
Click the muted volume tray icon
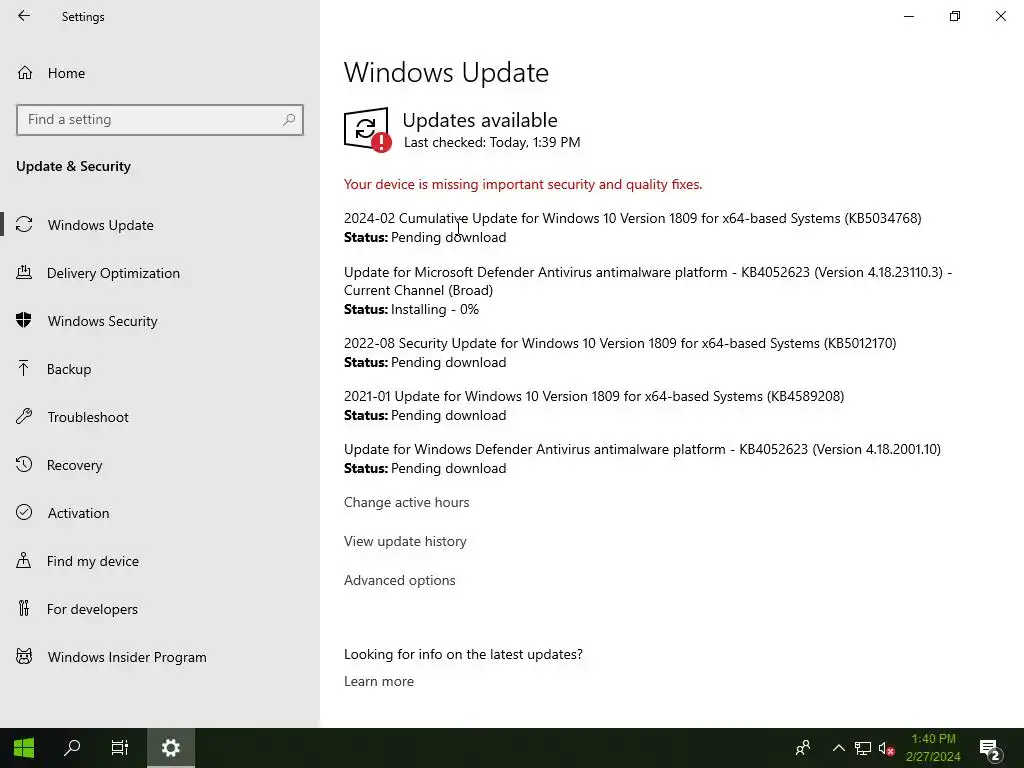click(886, 748)
